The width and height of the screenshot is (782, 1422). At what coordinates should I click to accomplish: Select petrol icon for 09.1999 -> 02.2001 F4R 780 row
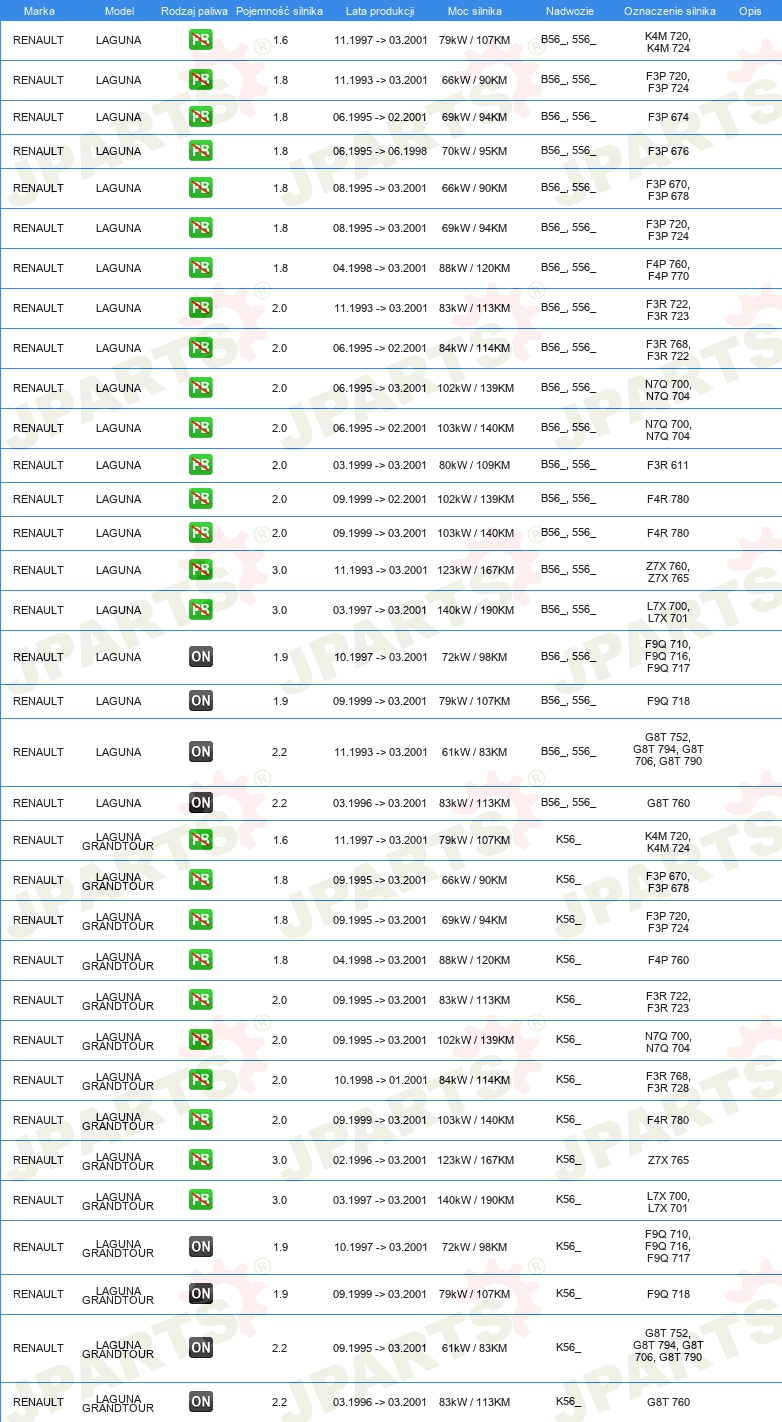tap(201, 499)
